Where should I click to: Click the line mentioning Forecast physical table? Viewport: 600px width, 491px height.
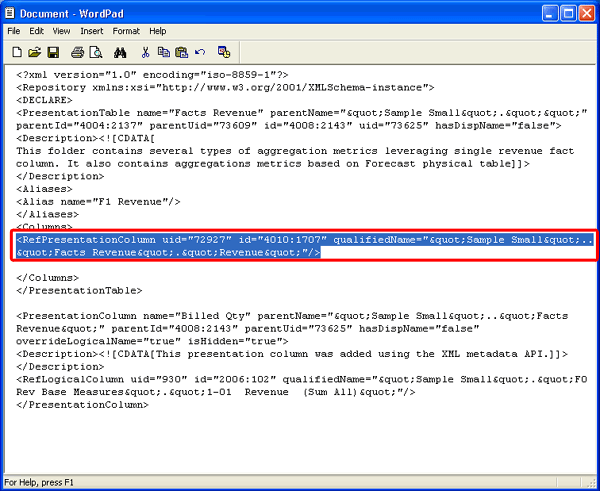tap(273, 163)
